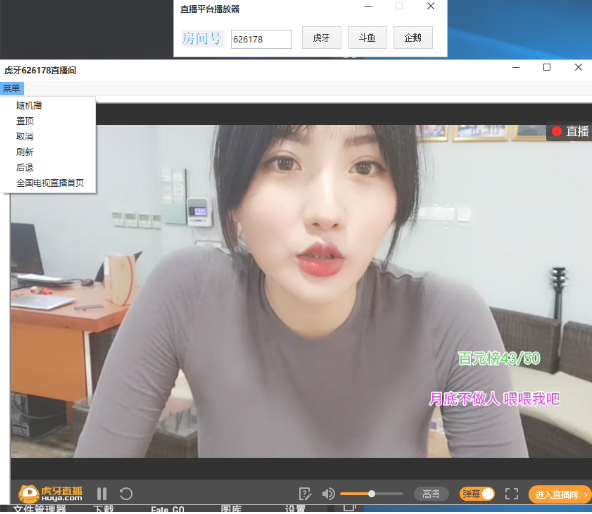592x514 pixels.
Task: Maximize the 虎牙626178直播间 window
Action: pyautogui.click(x=547, y=68)
